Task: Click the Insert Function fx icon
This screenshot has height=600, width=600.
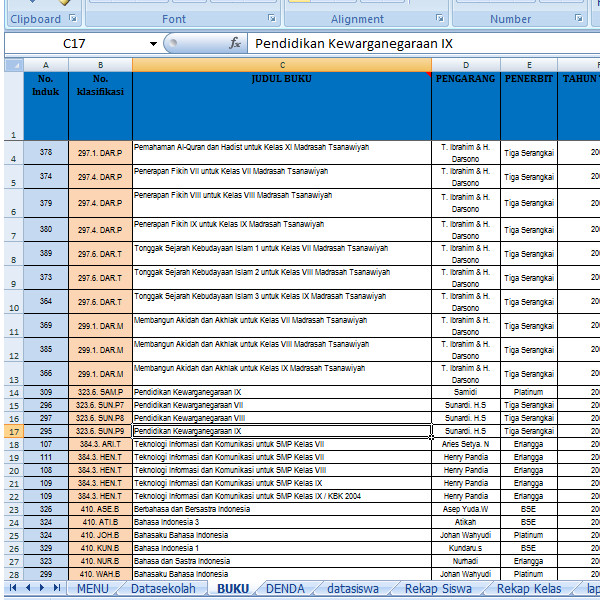Action: [x=235, y=43]
